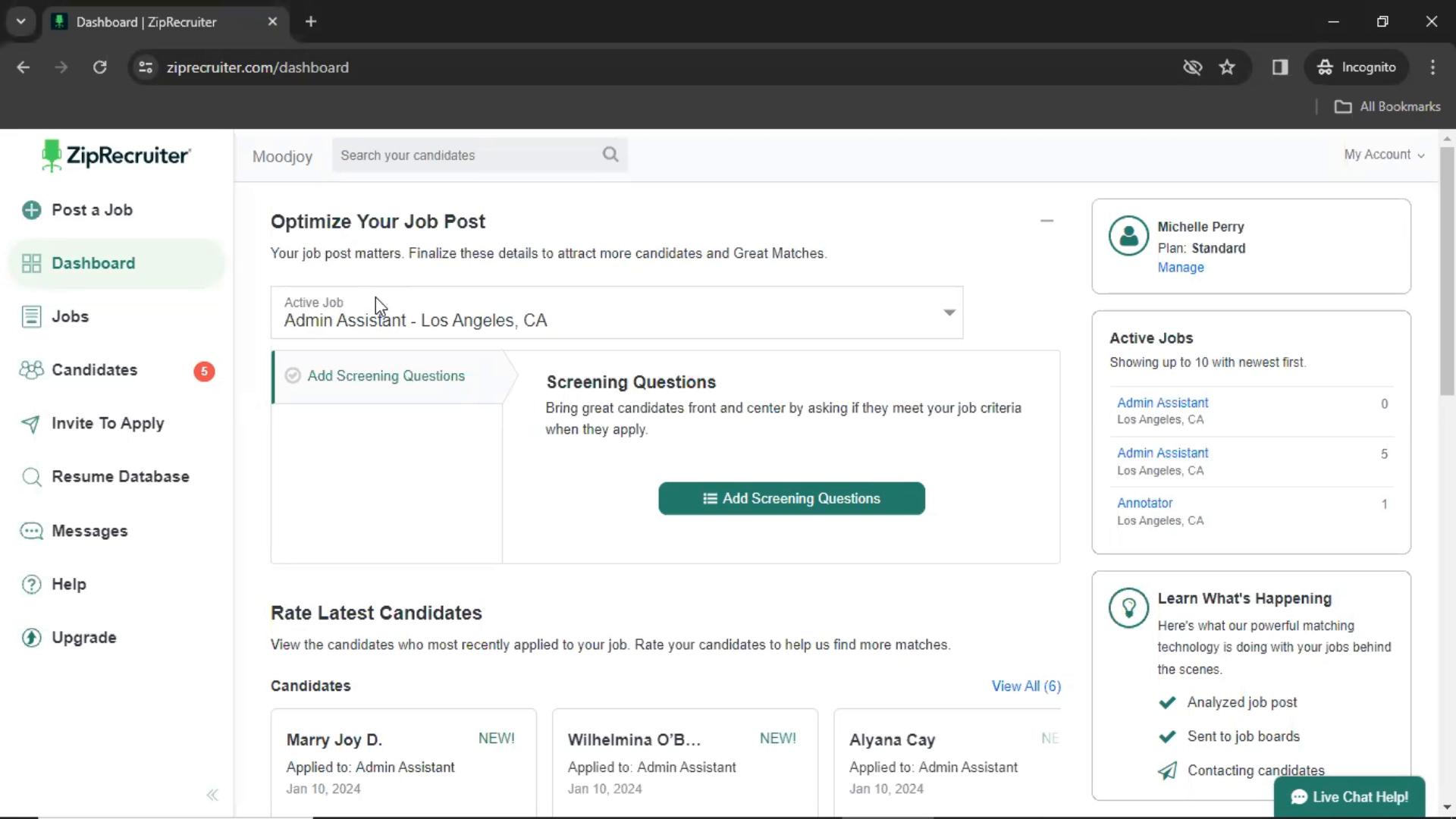Image resolution: width=1456 pixels, height=819 pixels.
Task: Click the Admin Assistant Los Angeles job
Action: (1162, 402)
